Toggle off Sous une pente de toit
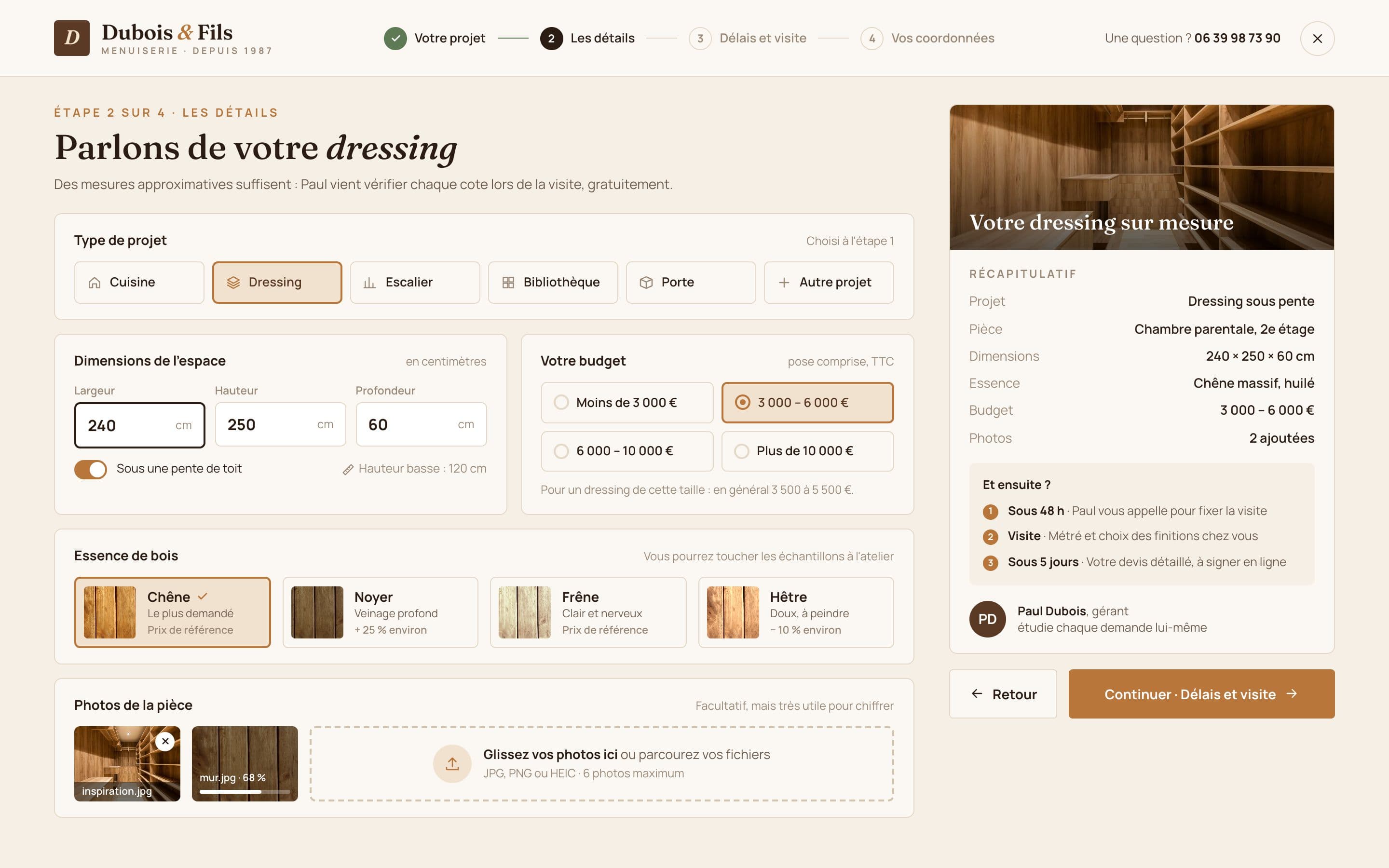1389x868 pixels. (91, 469)
